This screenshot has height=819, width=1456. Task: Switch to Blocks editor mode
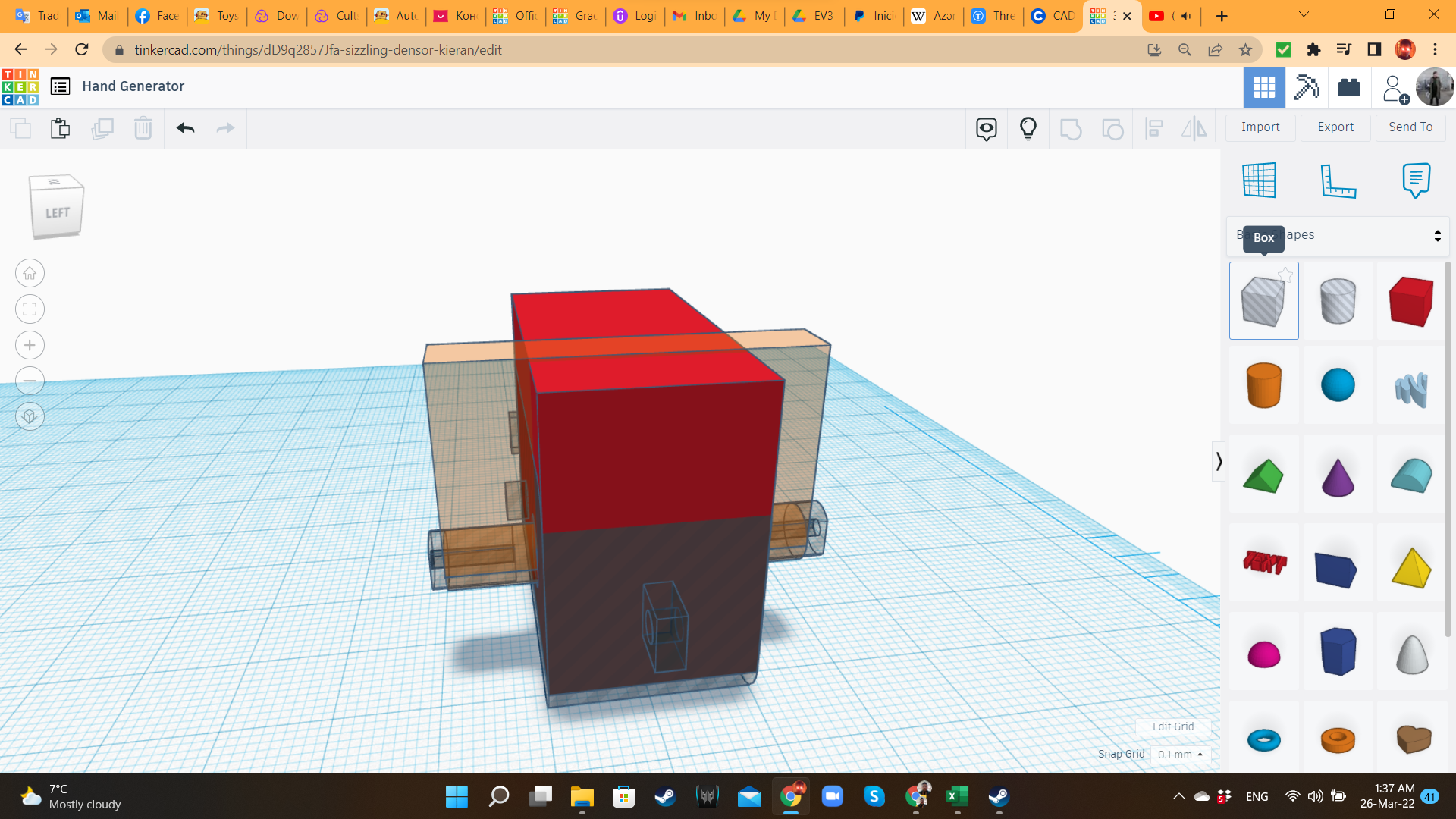pos(1307,87)
